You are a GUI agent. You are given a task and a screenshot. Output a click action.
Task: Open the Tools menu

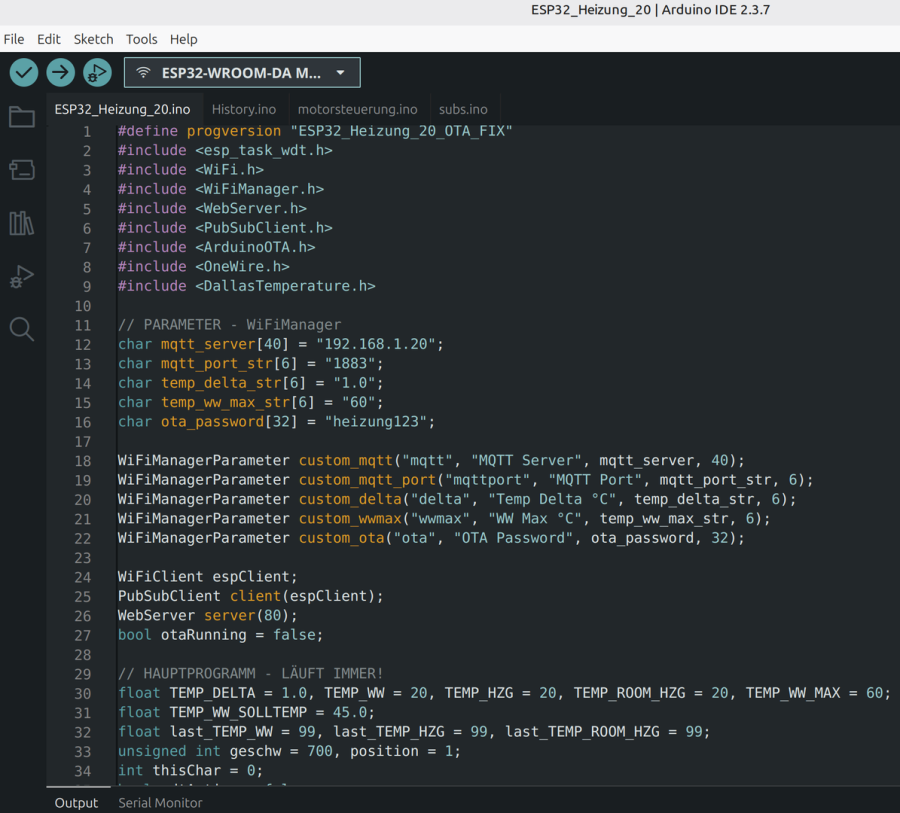coord(141,39)
